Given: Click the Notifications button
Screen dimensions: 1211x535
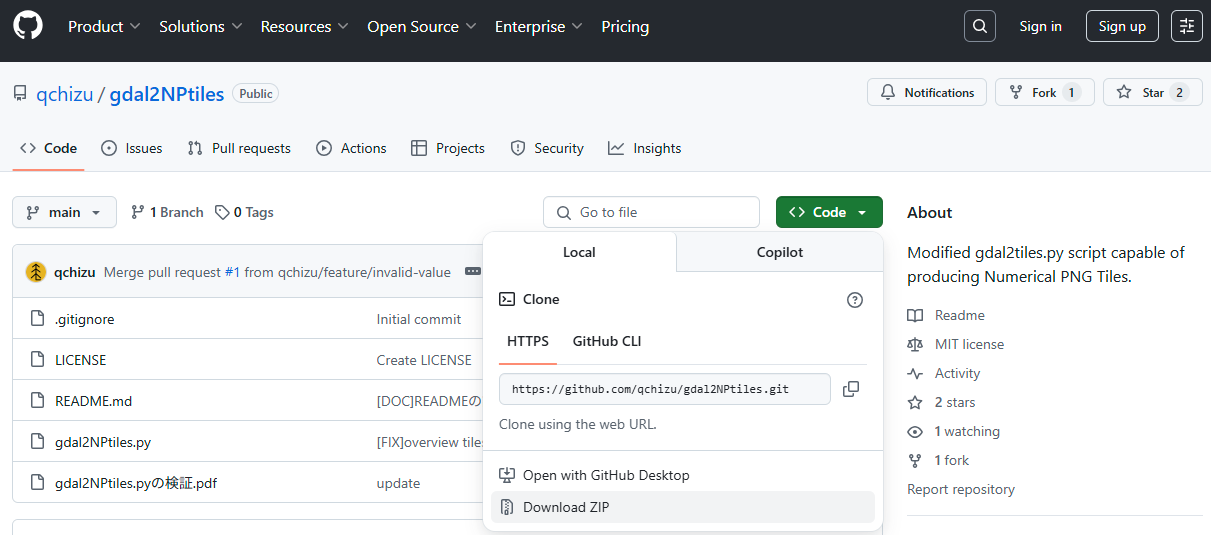Looking at the screenshot, I should pyautogui.click(x=927, y=92).
